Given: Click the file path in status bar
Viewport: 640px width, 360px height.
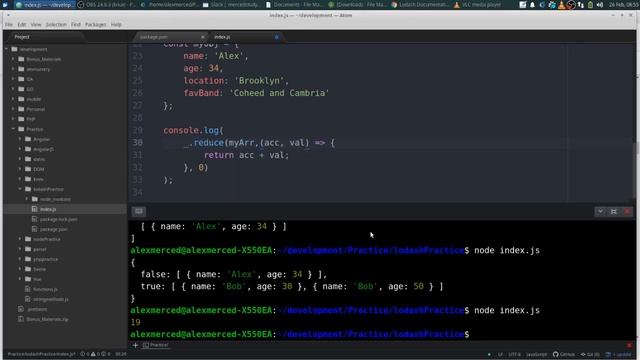Looking at the screenshot, I should pyautogui.click(x=42, y=354).
